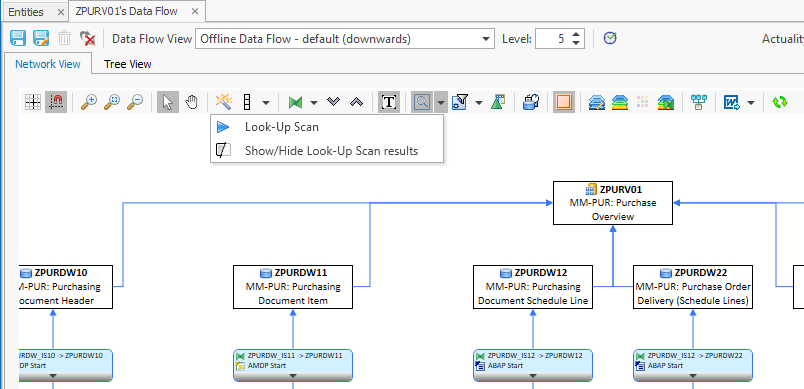The height and width of the screenshot is (389, 804).
Task: Click the green flask analysis icon
Action: point(498,103)
